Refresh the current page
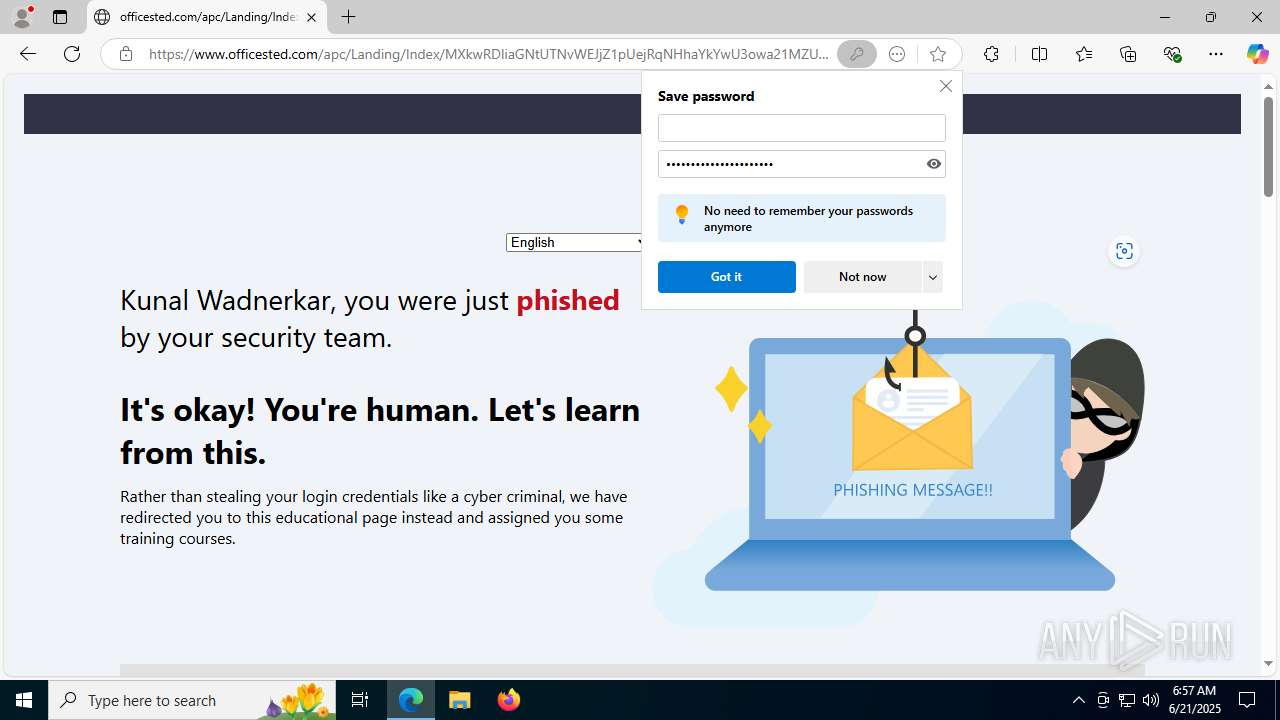Screen dimensions: 1280x720 coord(72,54)
